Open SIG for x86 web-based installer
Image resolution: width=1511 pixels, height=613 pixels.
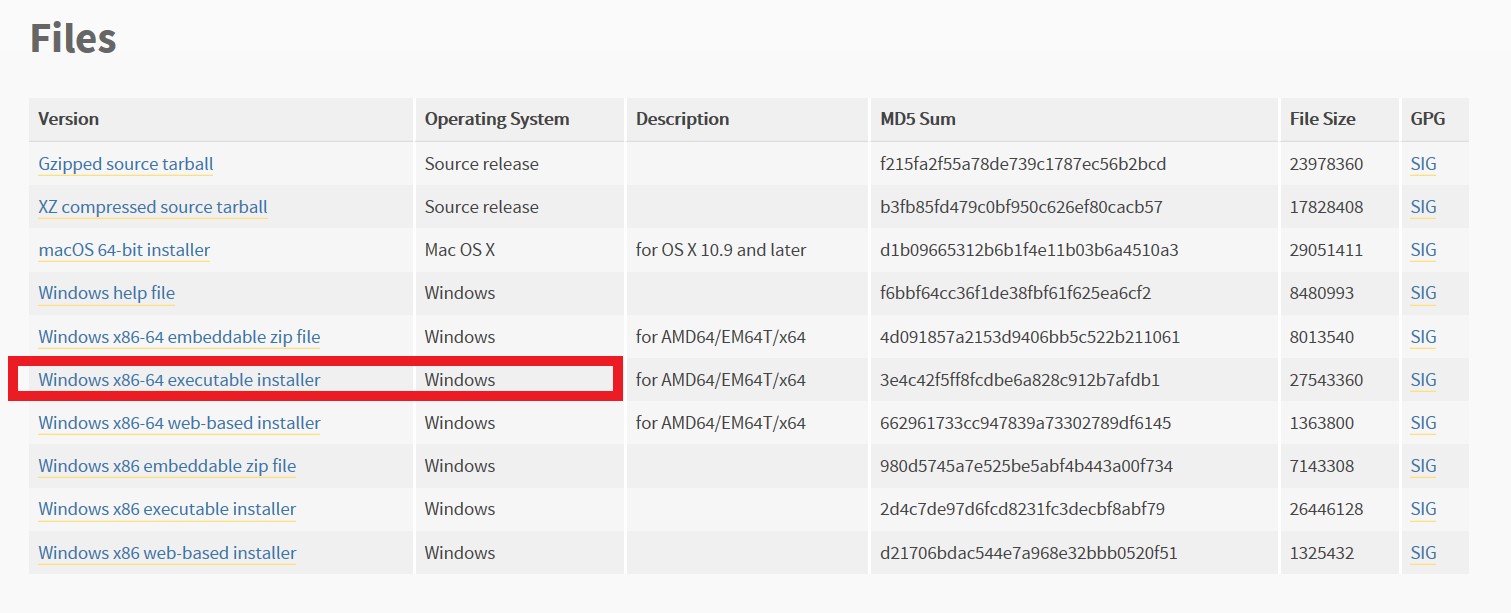click(1423, 553)
